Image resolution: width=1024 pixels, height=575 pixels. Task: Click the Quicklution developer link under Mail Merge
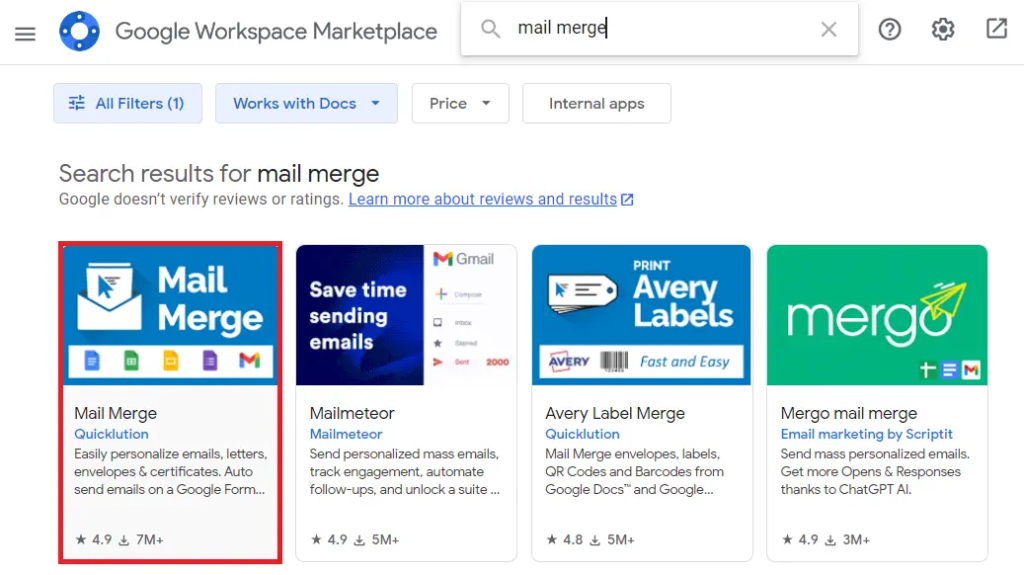pyautogui.click(x=111, y=434)
